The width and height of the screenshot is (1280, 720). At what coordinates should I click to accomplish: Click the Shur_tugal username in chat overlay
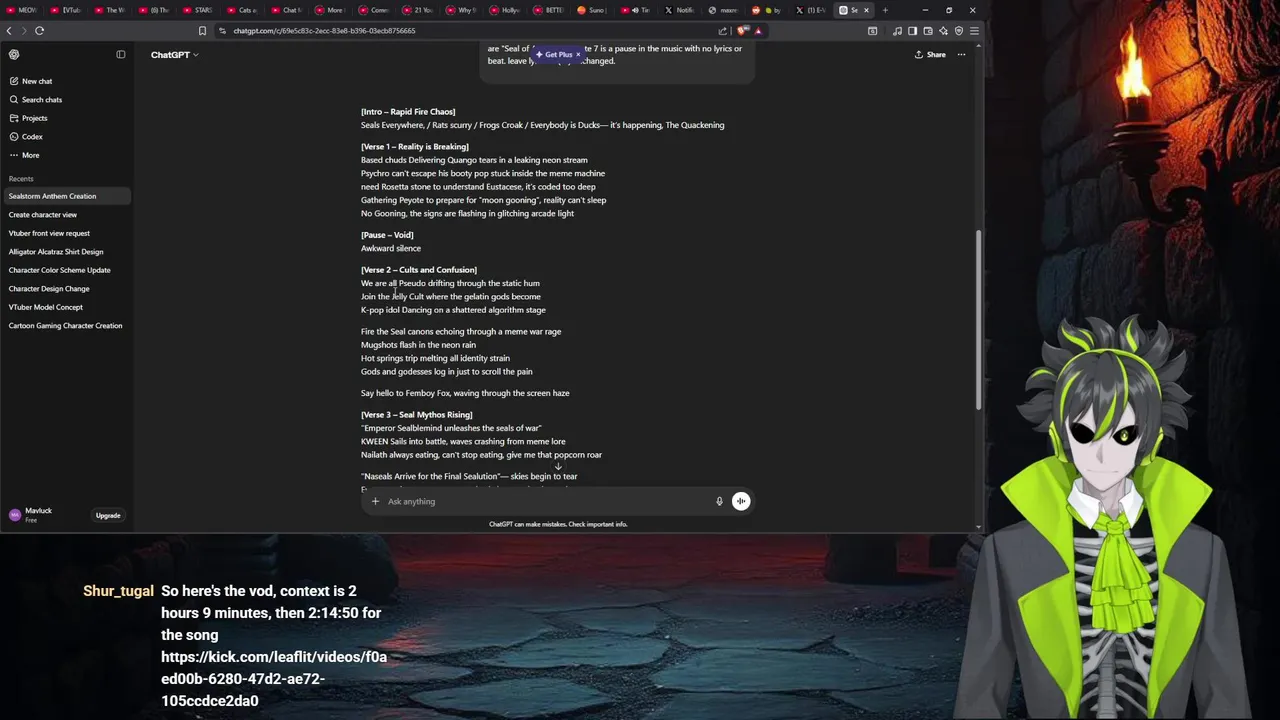pyautogui.click(x=118, y=591)
